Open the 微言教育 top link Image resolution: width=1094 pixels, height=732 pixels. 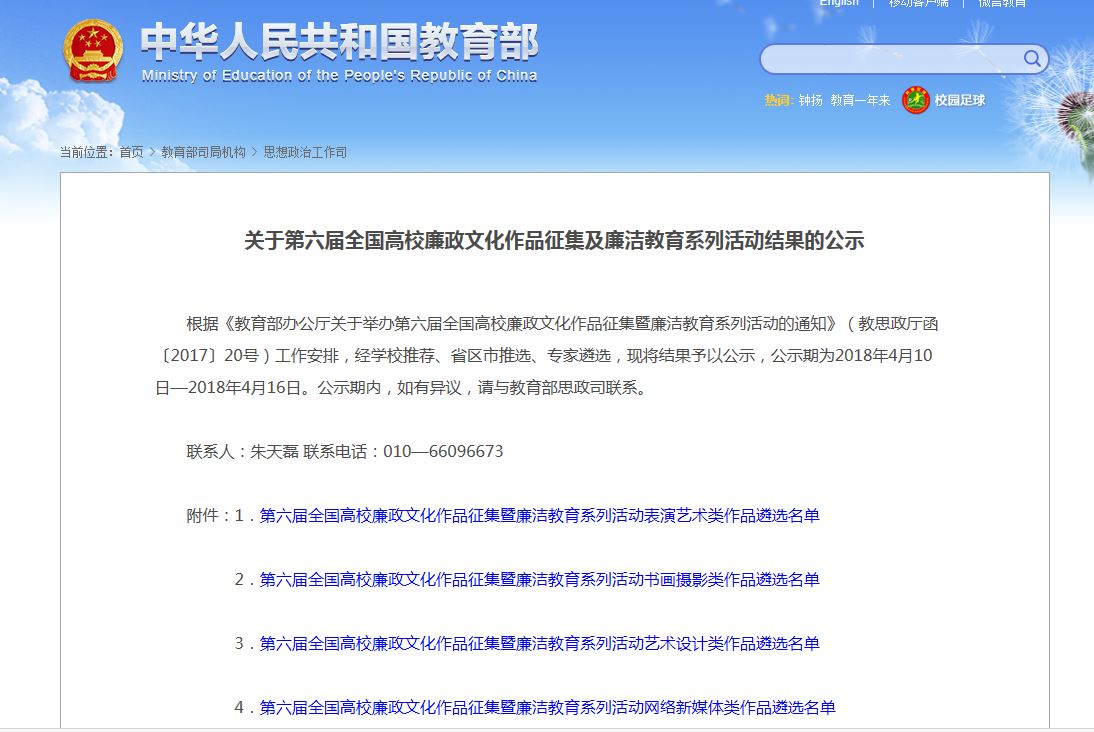pyautogui.click(x=1001, y=3)
